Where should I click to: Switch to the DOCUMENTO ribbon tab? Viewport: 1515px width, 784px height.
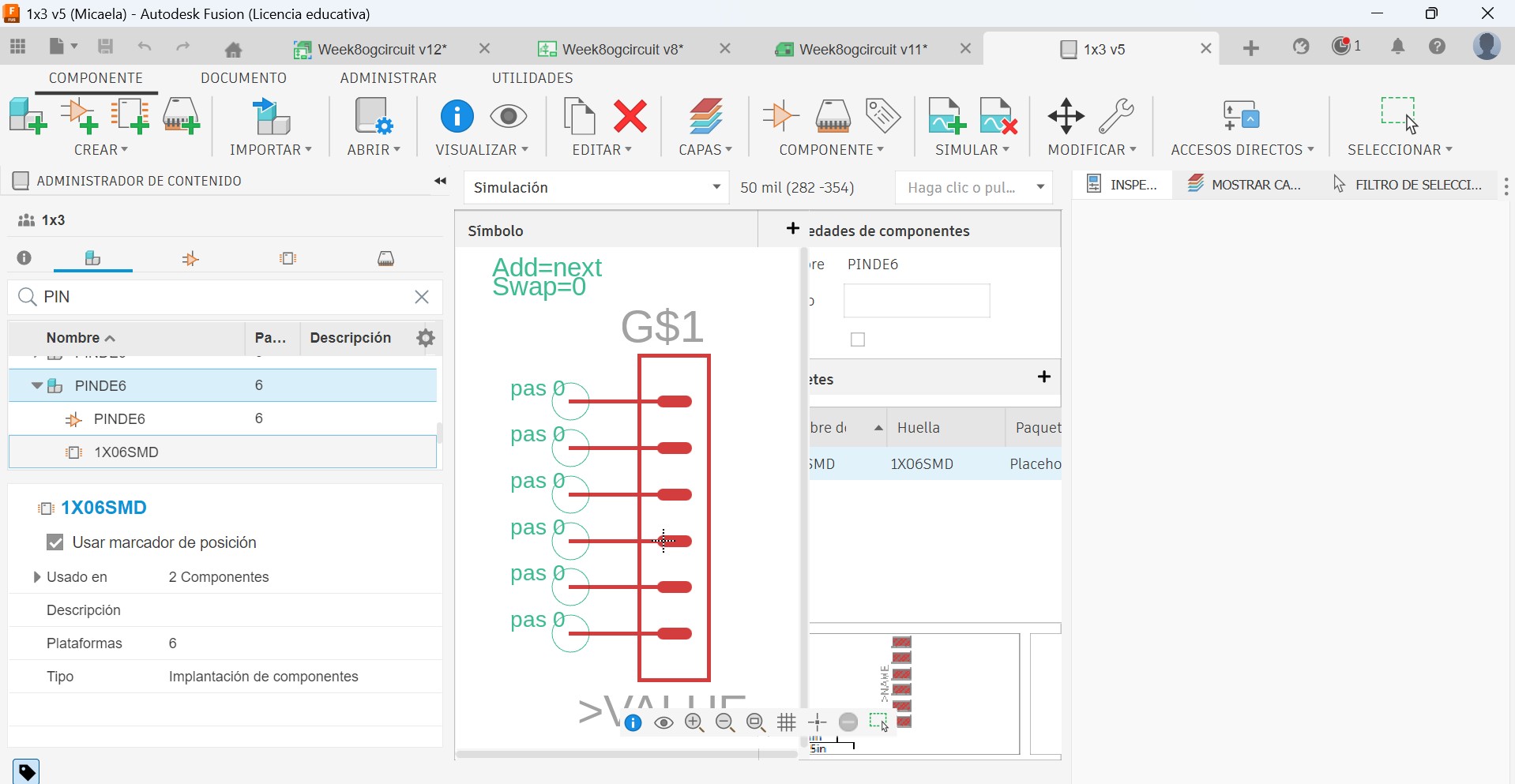pos(244,78)
